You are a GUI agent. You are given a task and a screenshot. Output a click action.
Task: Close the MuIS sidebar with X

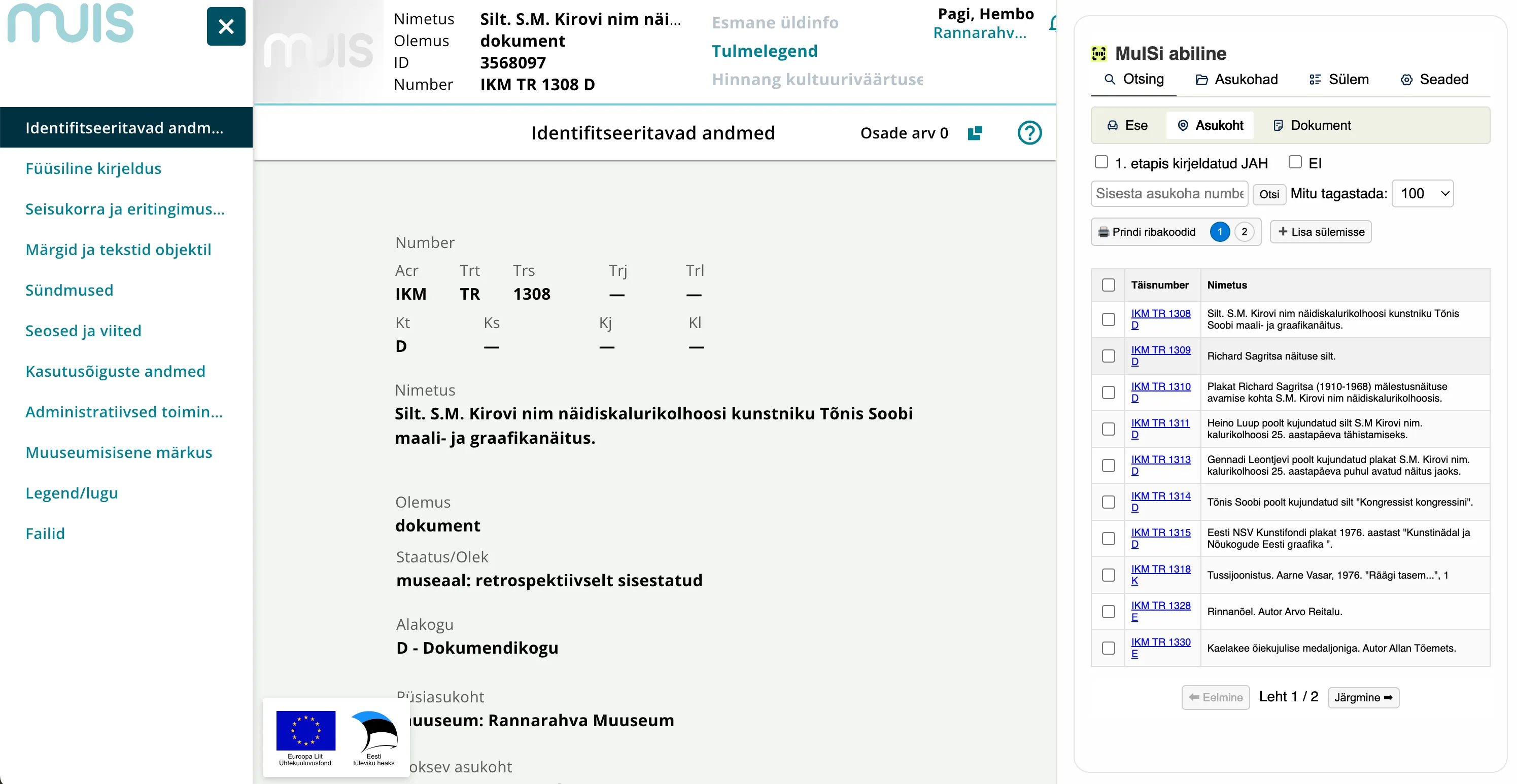pos(226,26)
